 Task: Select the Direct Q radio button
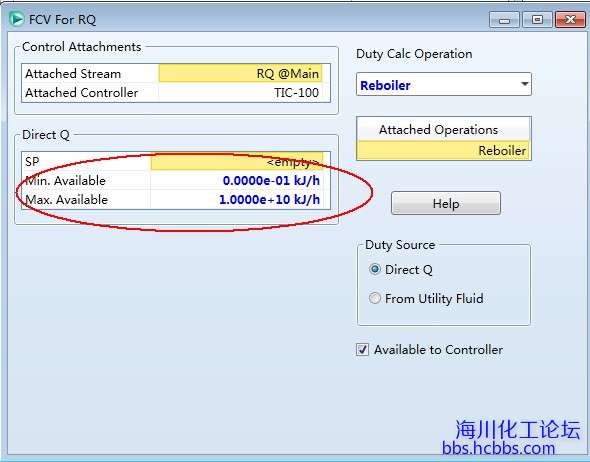point(375,269)
